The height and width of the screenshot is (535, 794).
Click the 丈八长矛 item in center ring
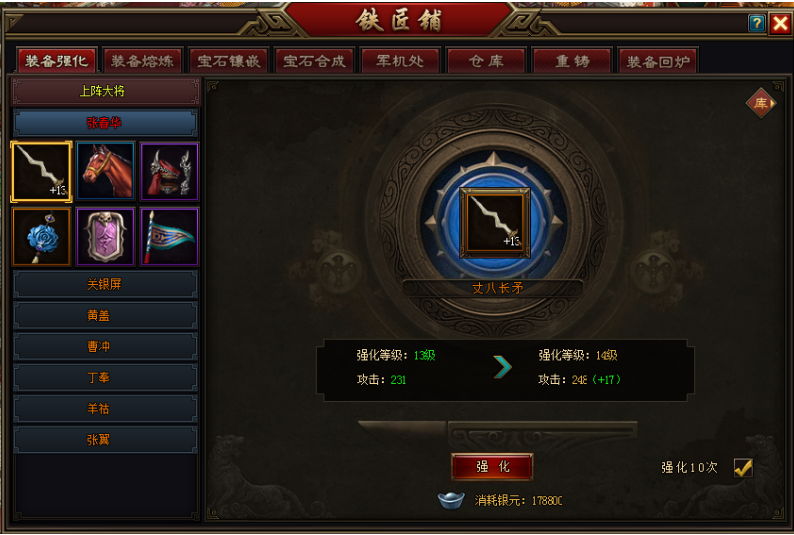[495, 223]
